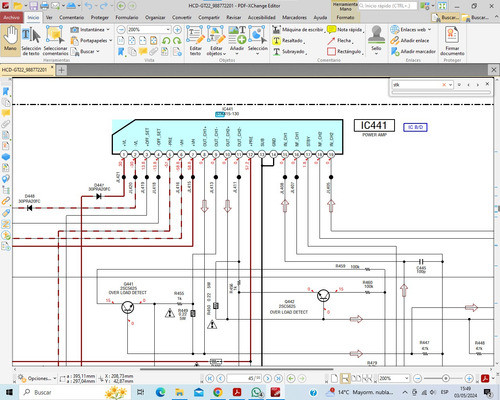Screen dimensions: 500x400
Task: Clear the search text with red X
Action: (x=444, y=85)
